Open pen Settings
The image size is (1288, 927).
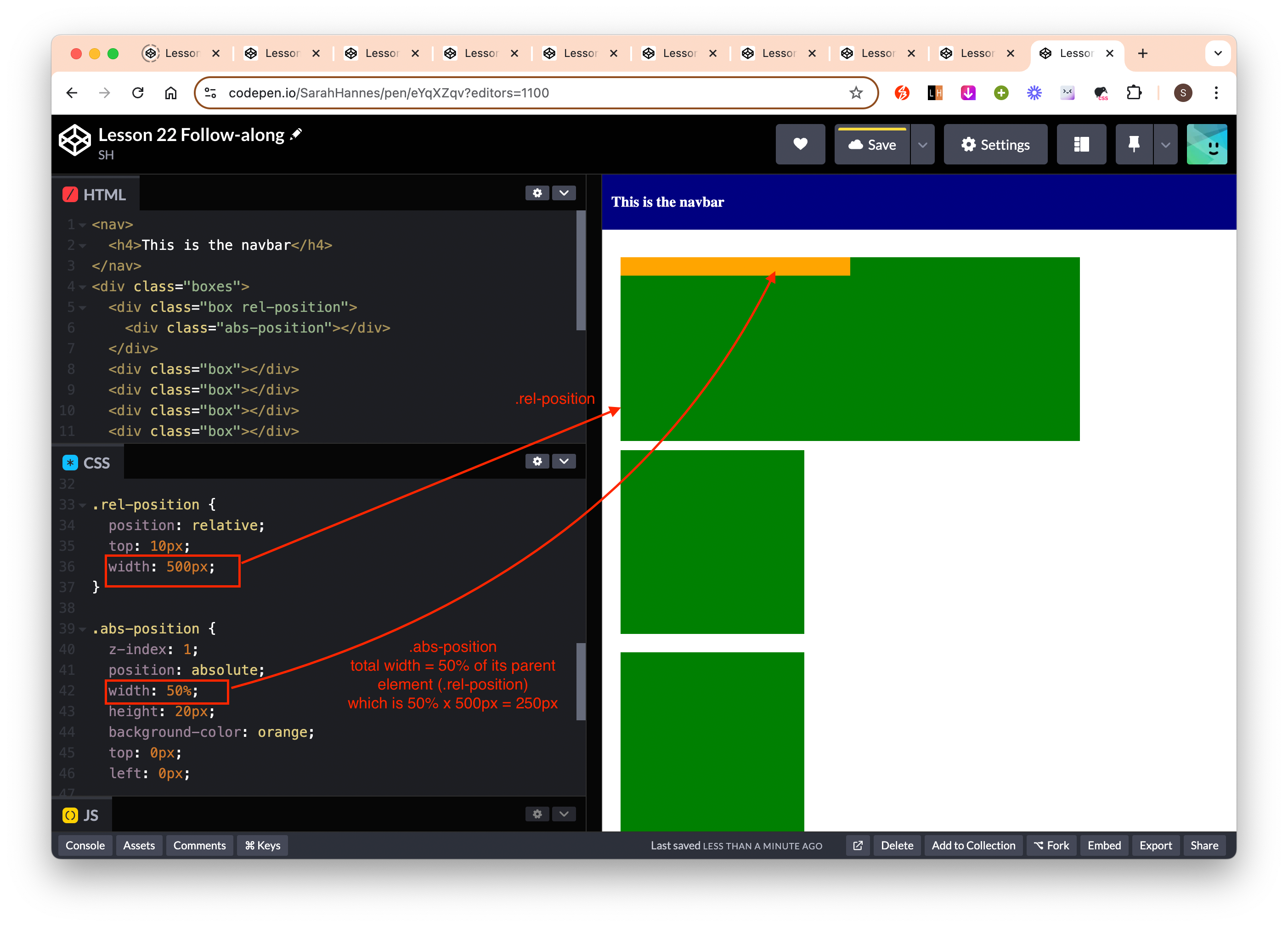(x=995, y=144)
